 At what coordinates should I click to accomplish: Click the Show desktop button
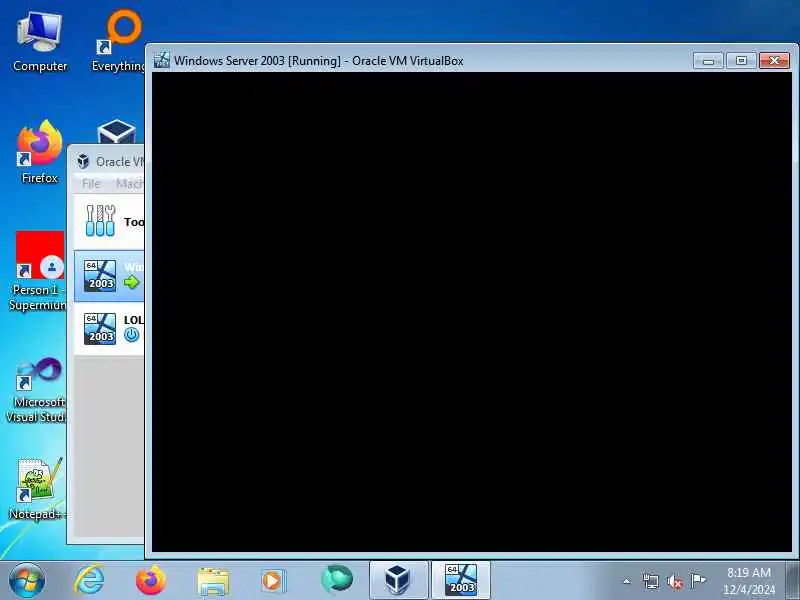pos(793,581)
